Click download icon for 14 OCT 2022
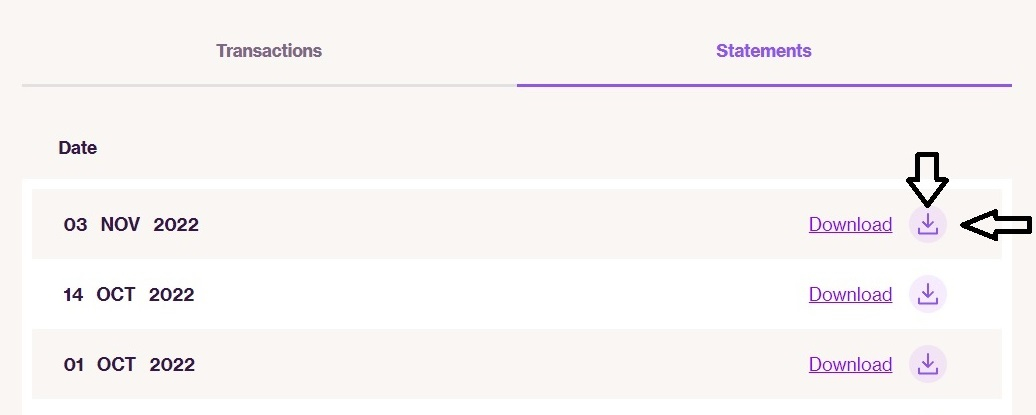The height and width of the screenshot is (415, 1036). tap(928, 294)
